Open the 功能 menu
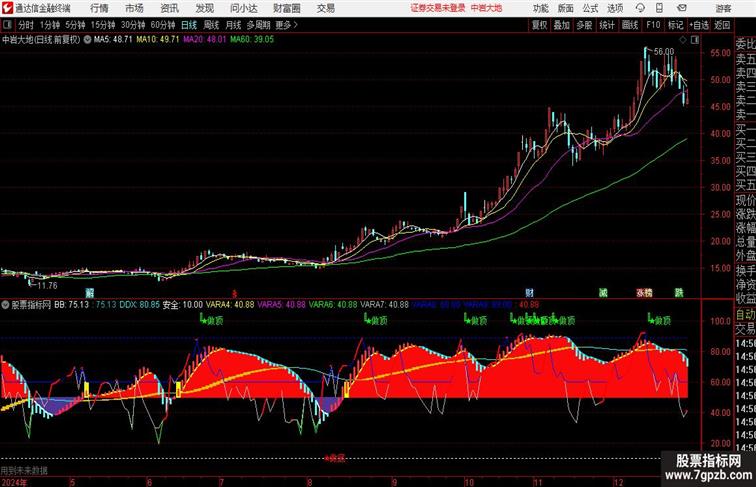Viewport: 756px width, 487px height. [x=540, y=8]
